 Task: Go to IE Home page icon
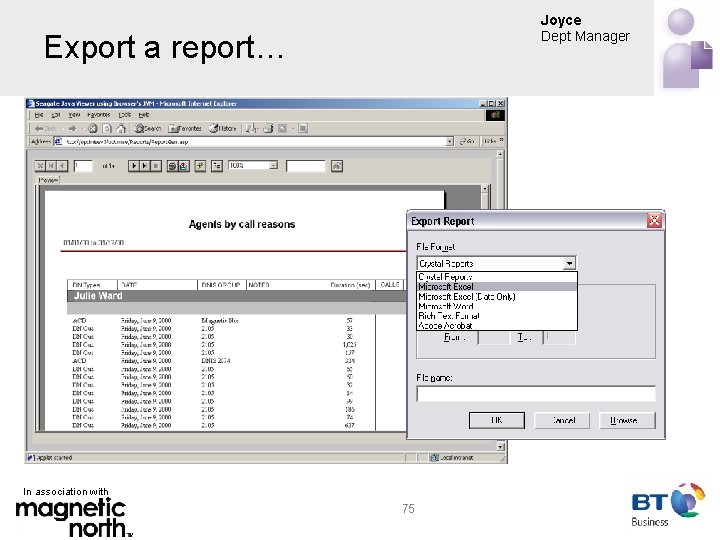pyautogui.click(x=121, y=129)
